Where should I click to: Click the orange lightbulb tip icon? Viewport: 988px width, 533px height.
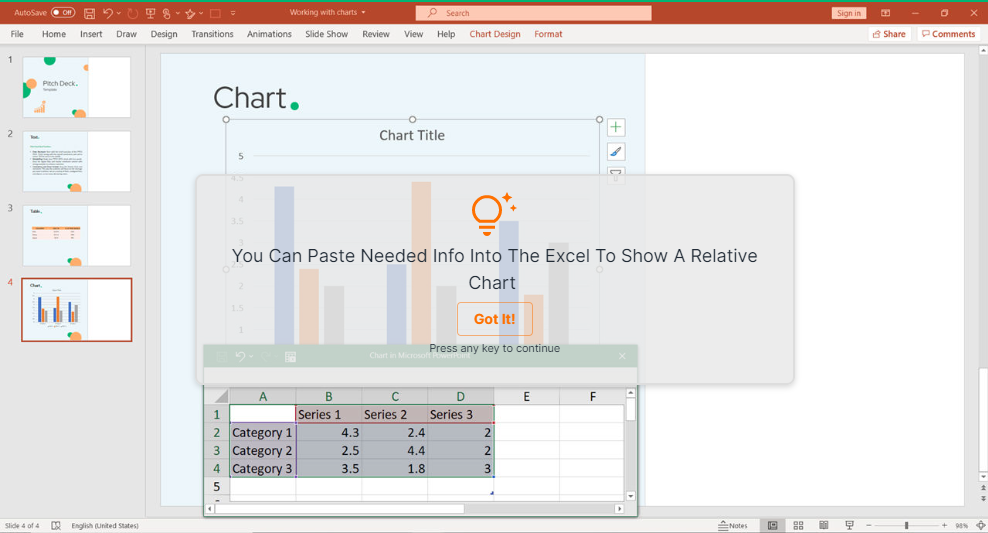(494, 214)
